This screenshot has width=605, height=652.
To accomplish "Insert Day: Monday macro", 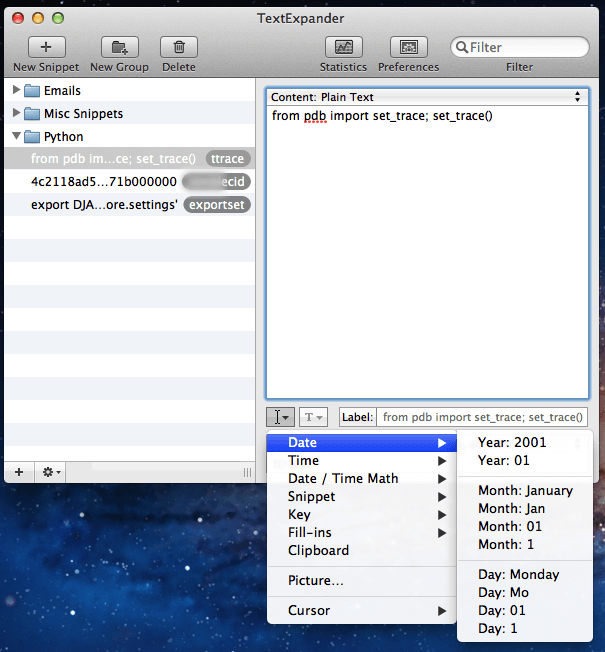I will [525, 575].
